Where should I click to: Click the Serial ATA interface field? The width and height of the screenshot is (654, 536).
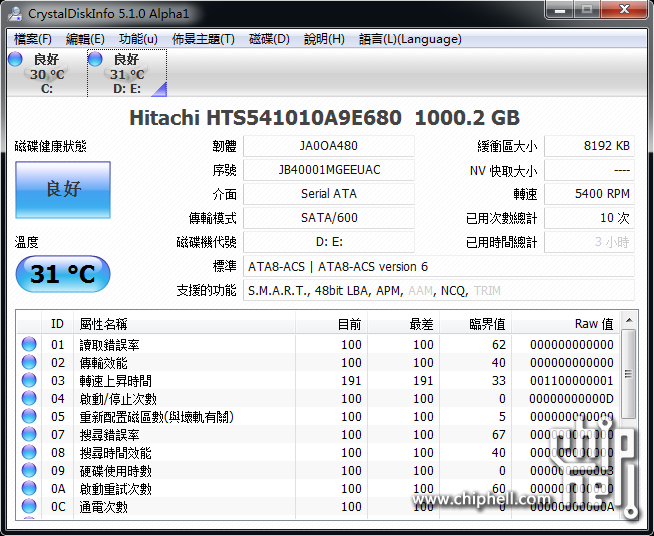[329, 194]
